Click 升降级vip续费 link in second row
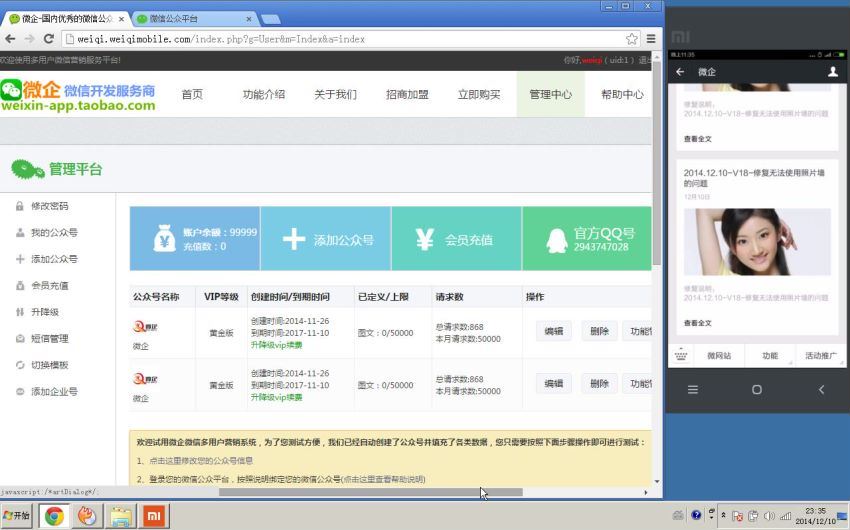Viewport: 850px width, 530px height. (x=276, y=397)
